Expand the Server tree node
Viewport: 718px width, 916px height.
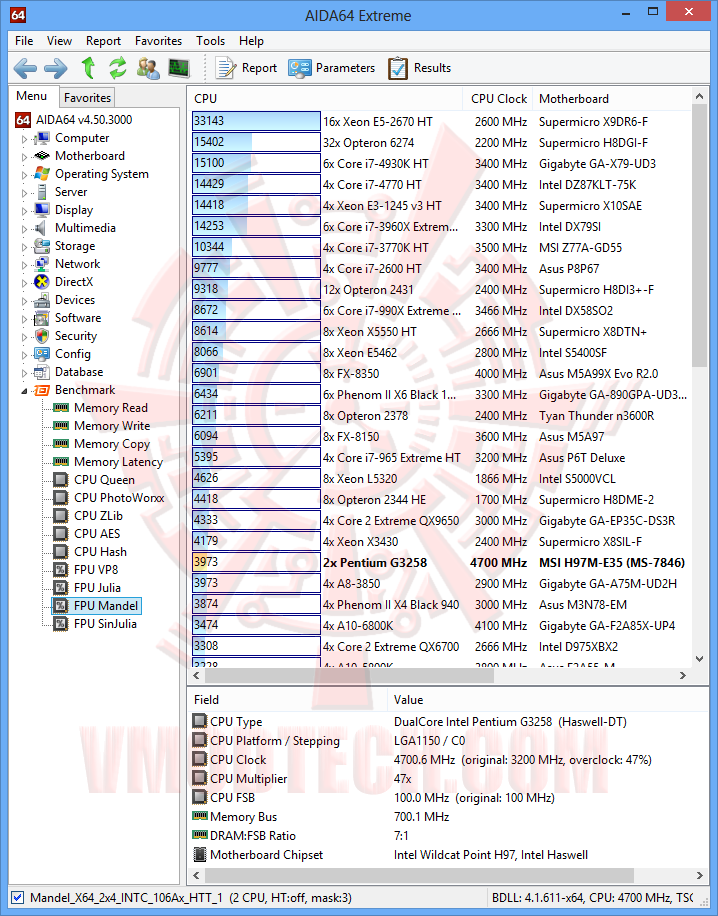25,193
